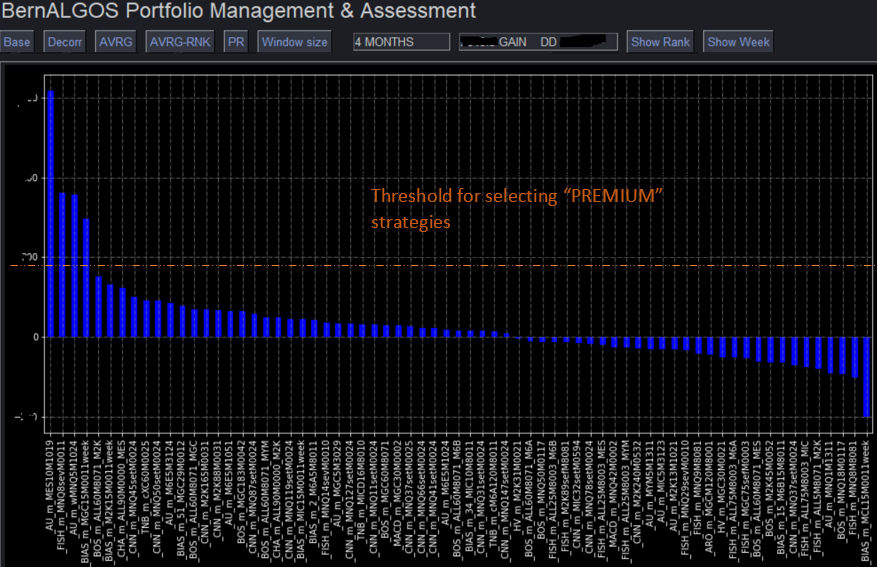Select the tallest bar AU_m_MES10M1019
This screenshot has width=877, height=568.
[50, 214]
